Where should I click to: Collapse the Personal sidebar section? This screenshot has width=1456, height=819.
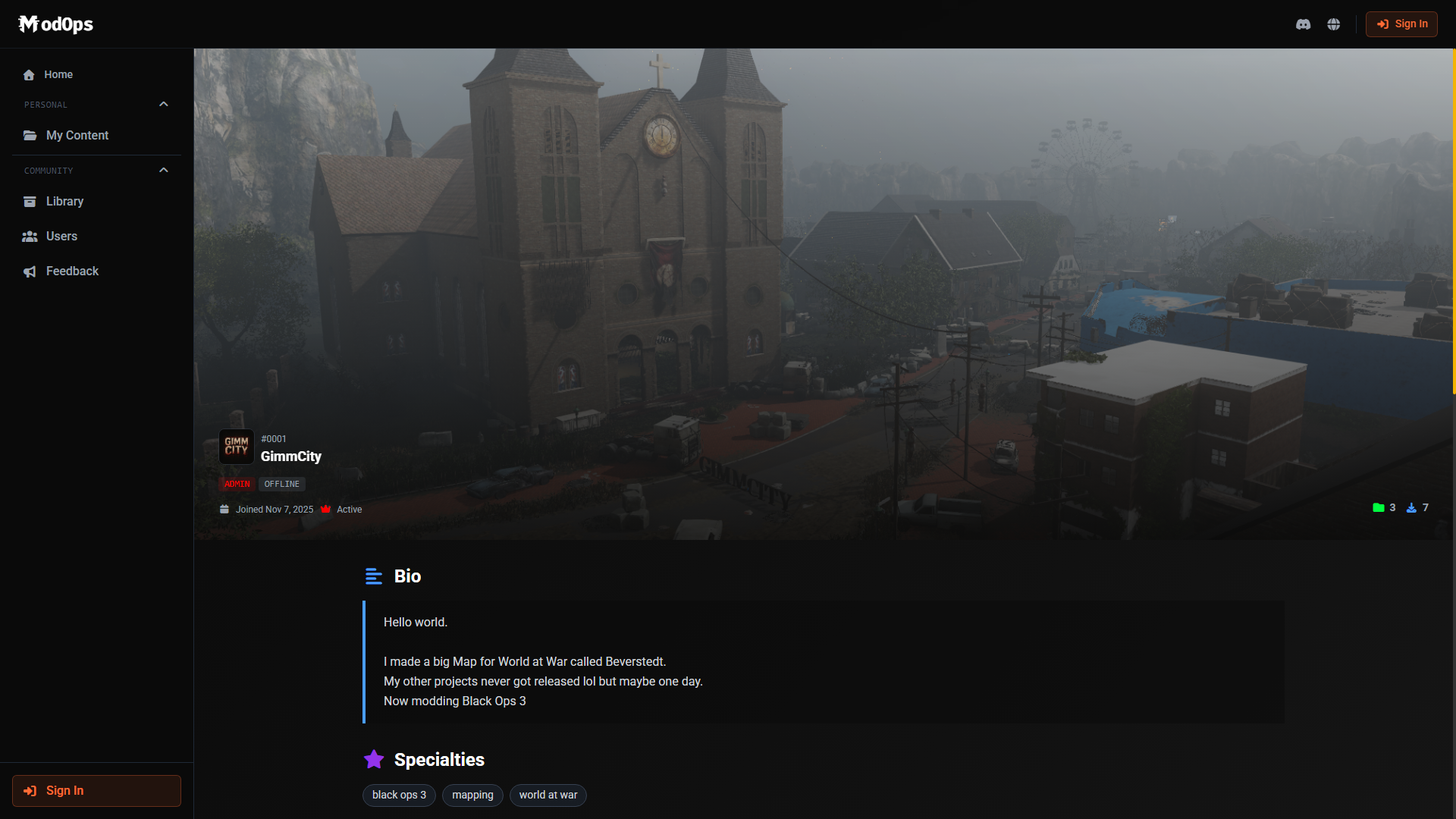point(163,105)
